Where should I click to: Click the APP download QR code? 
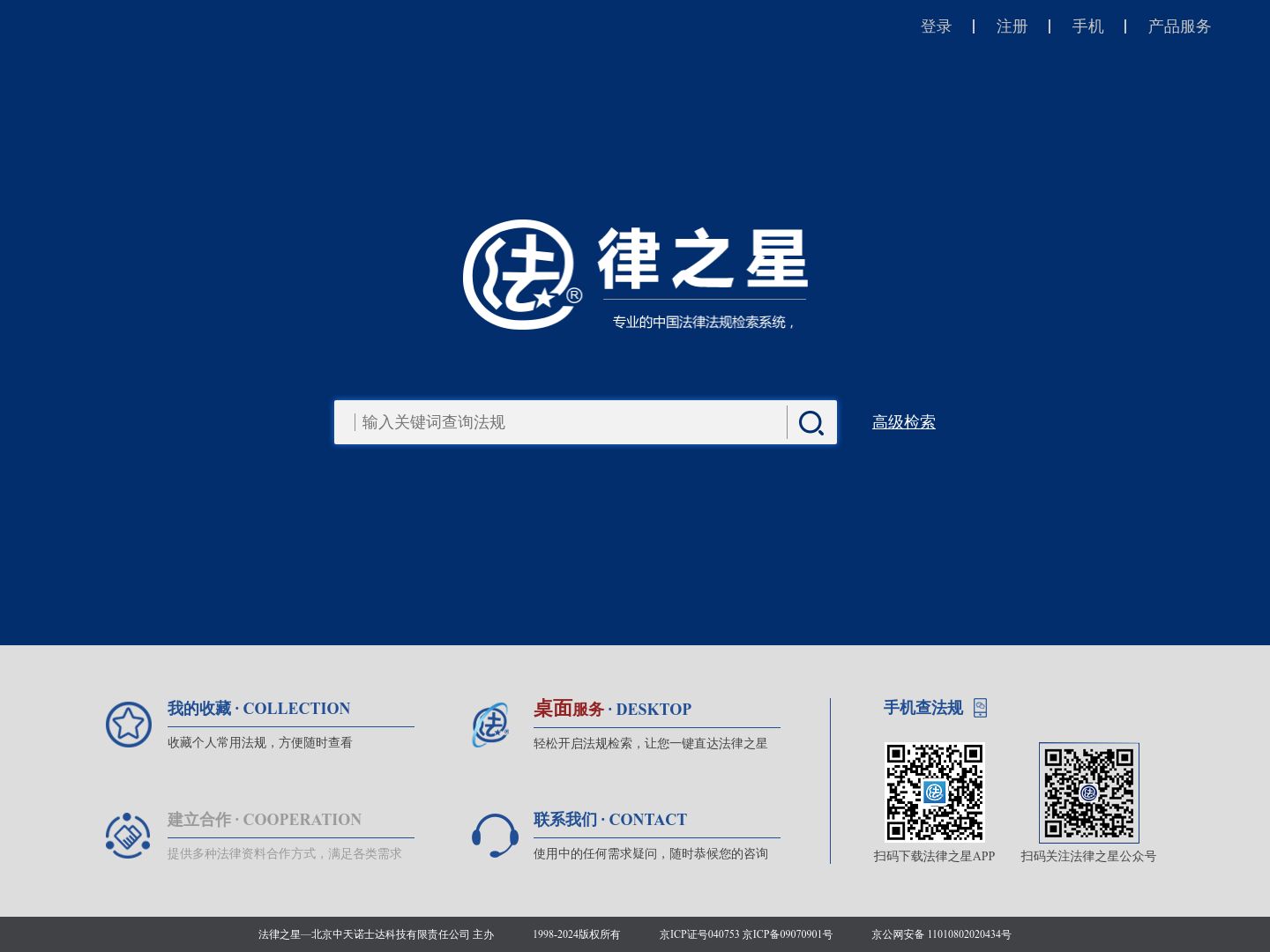935,792
